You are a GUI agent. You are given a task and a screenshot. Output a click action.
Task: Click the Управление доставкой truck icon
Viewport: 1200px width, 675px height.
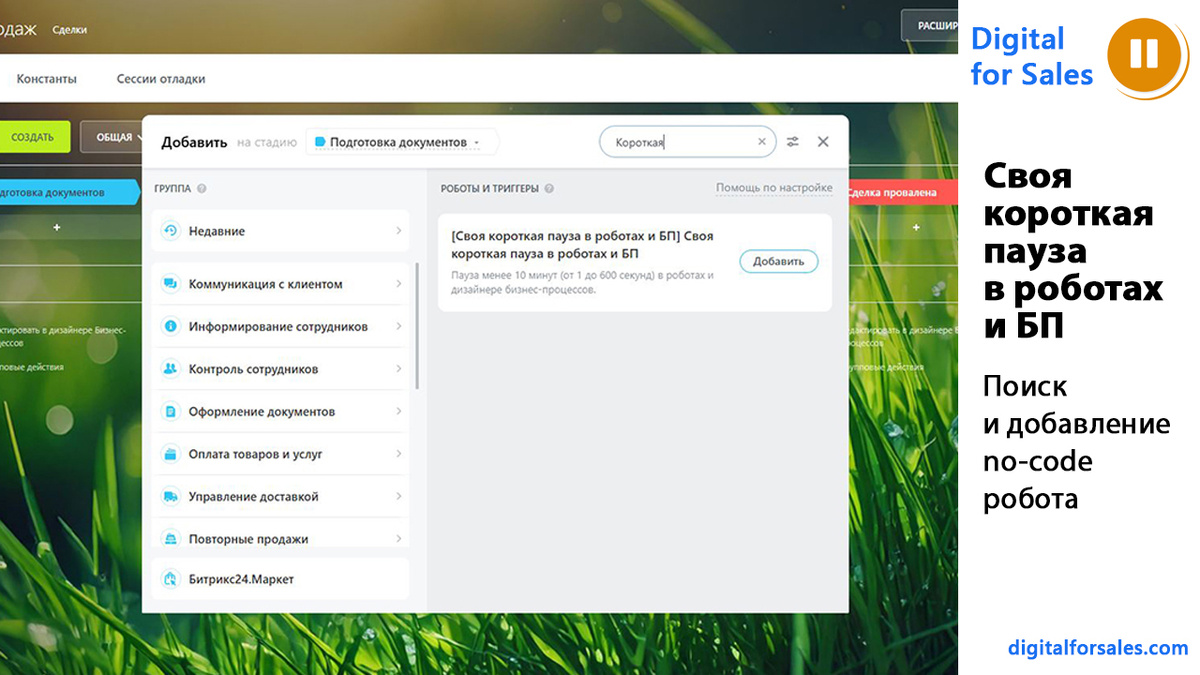coord(170,496)
